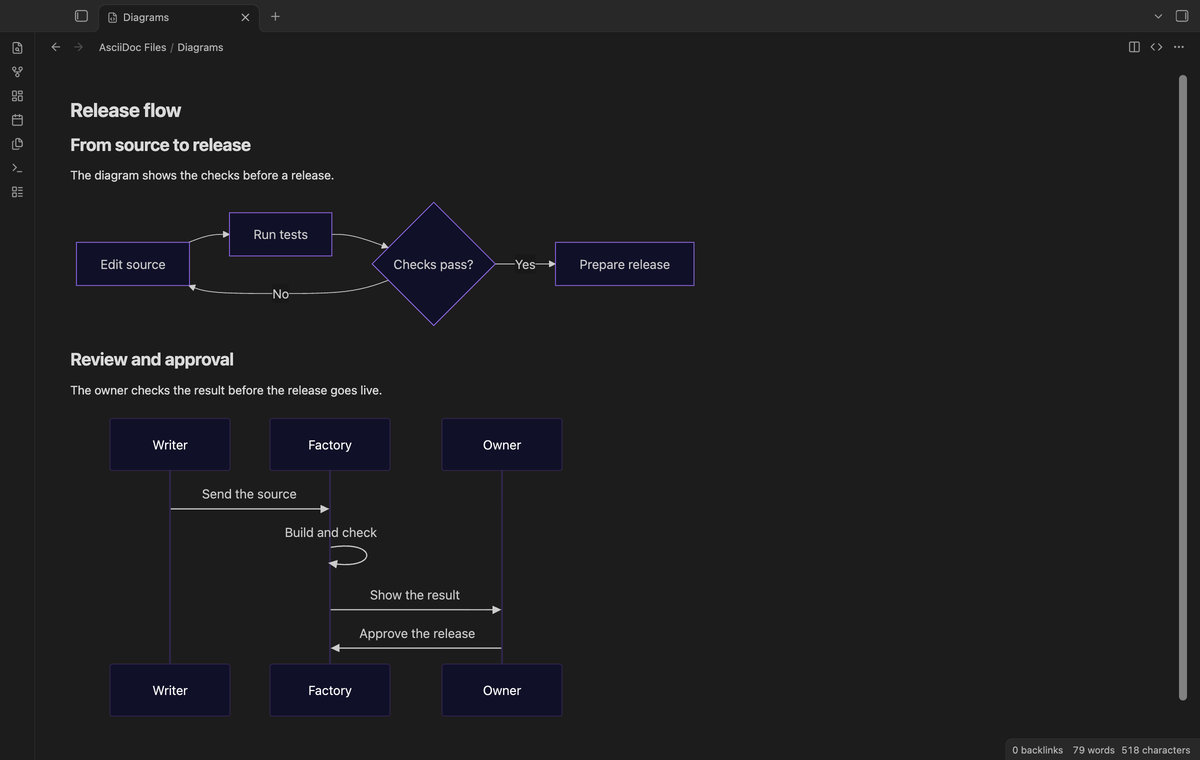The height and width of the screenshot is (760, 1200).
Task: Click the 79 words status count
Action: tap(1093, 750)
